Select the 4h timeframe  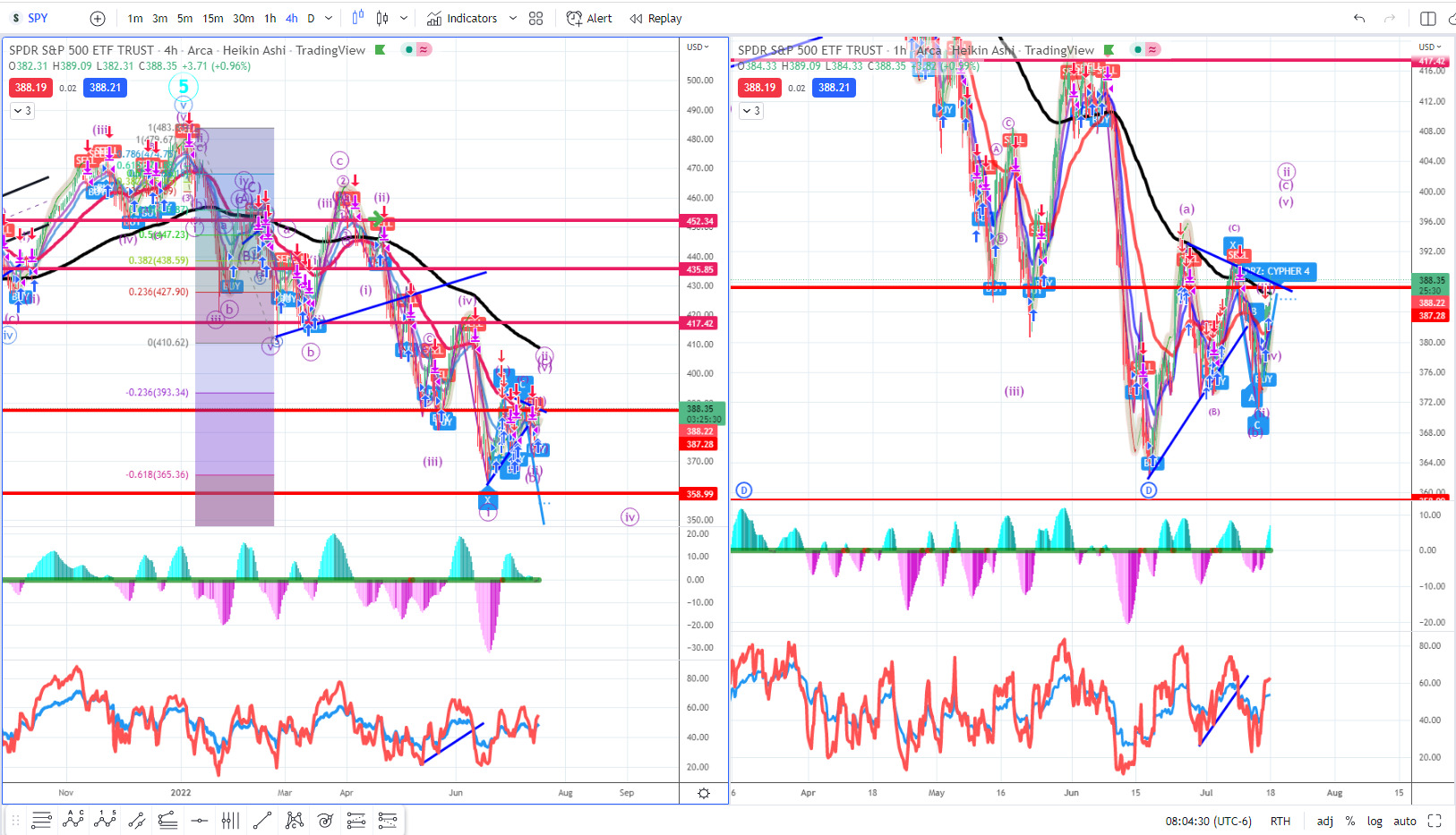292,18
